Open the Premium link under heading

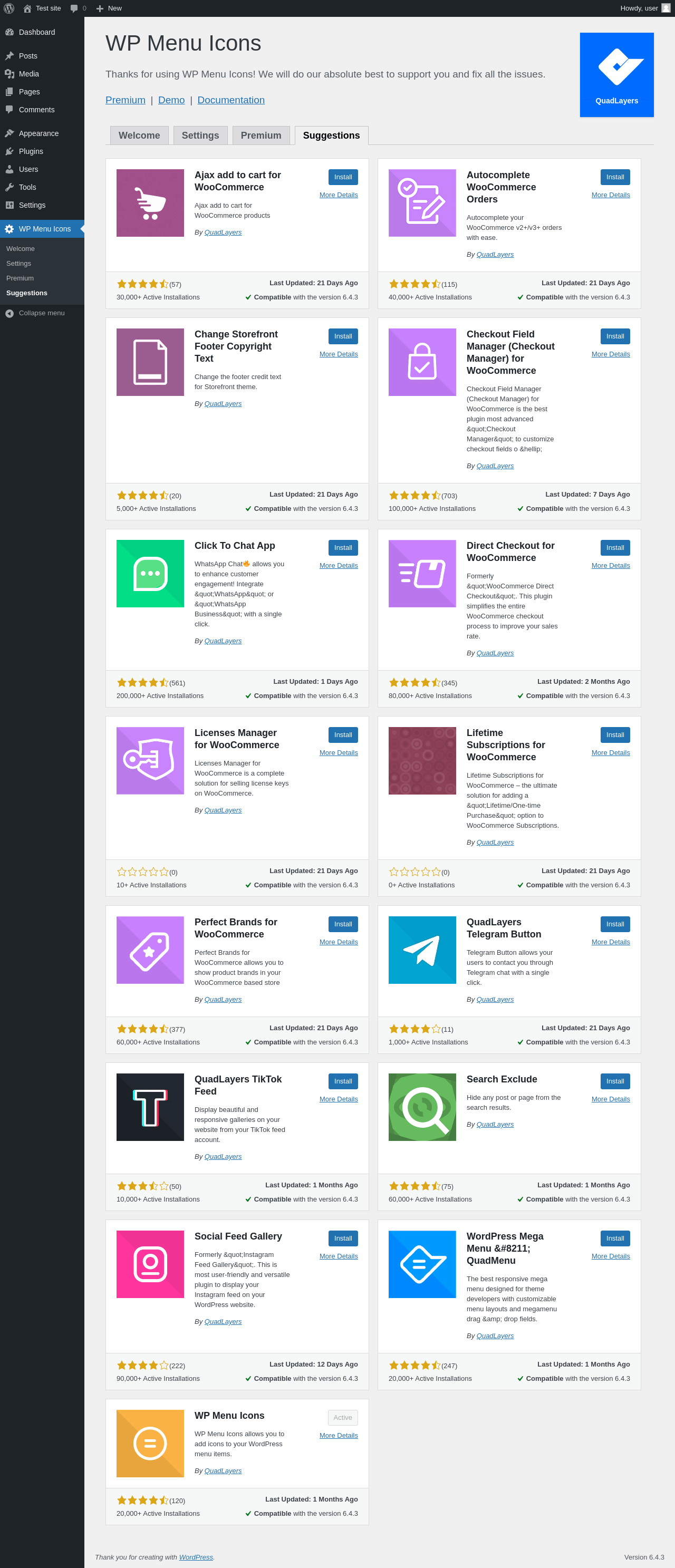126,100
